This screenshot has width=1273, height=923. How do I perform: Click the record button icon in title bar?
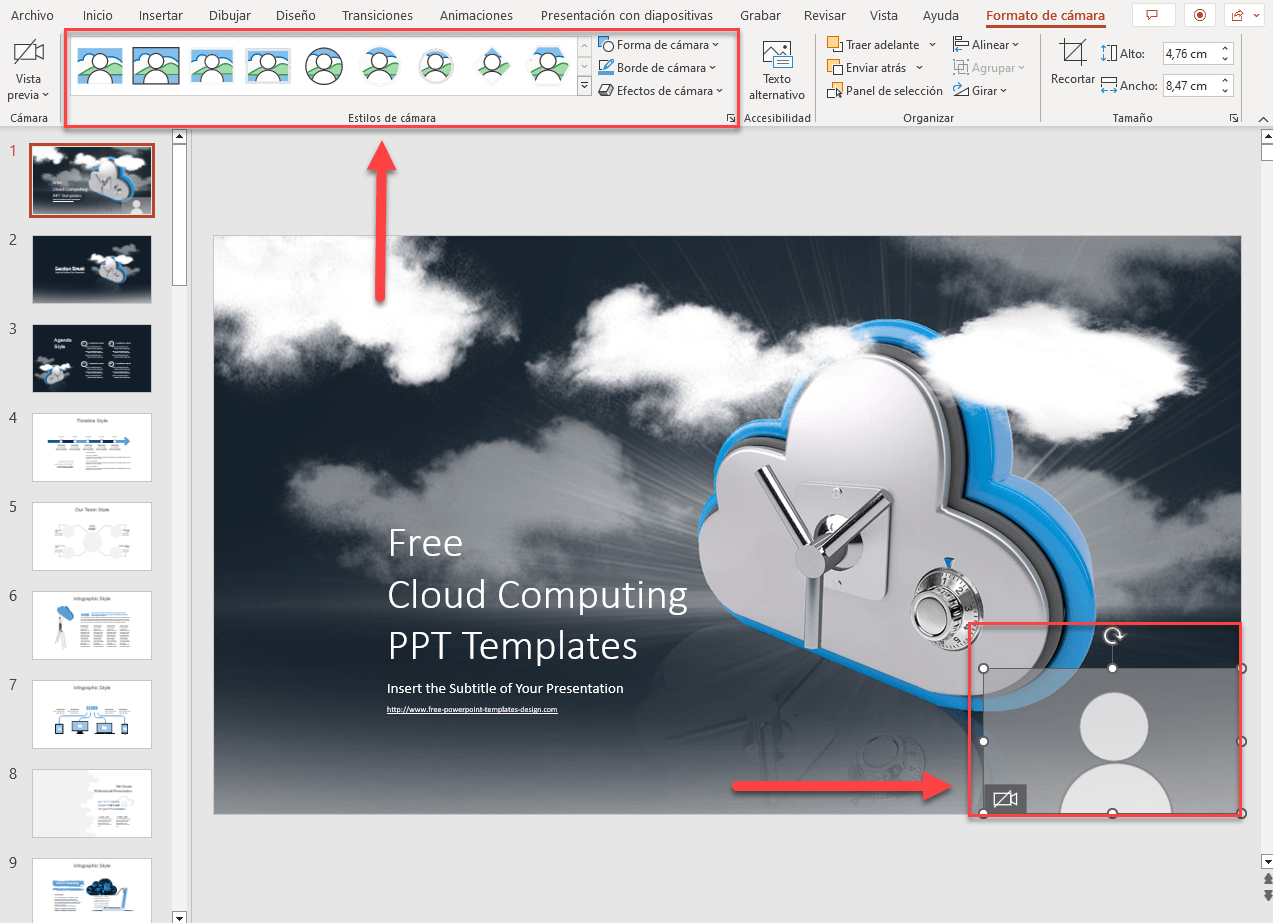(x=1199, y=15)
